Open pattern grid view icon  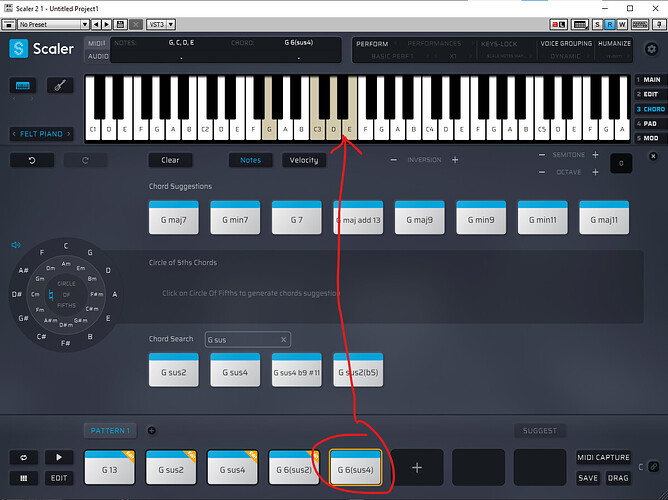[x=23, y=478]
